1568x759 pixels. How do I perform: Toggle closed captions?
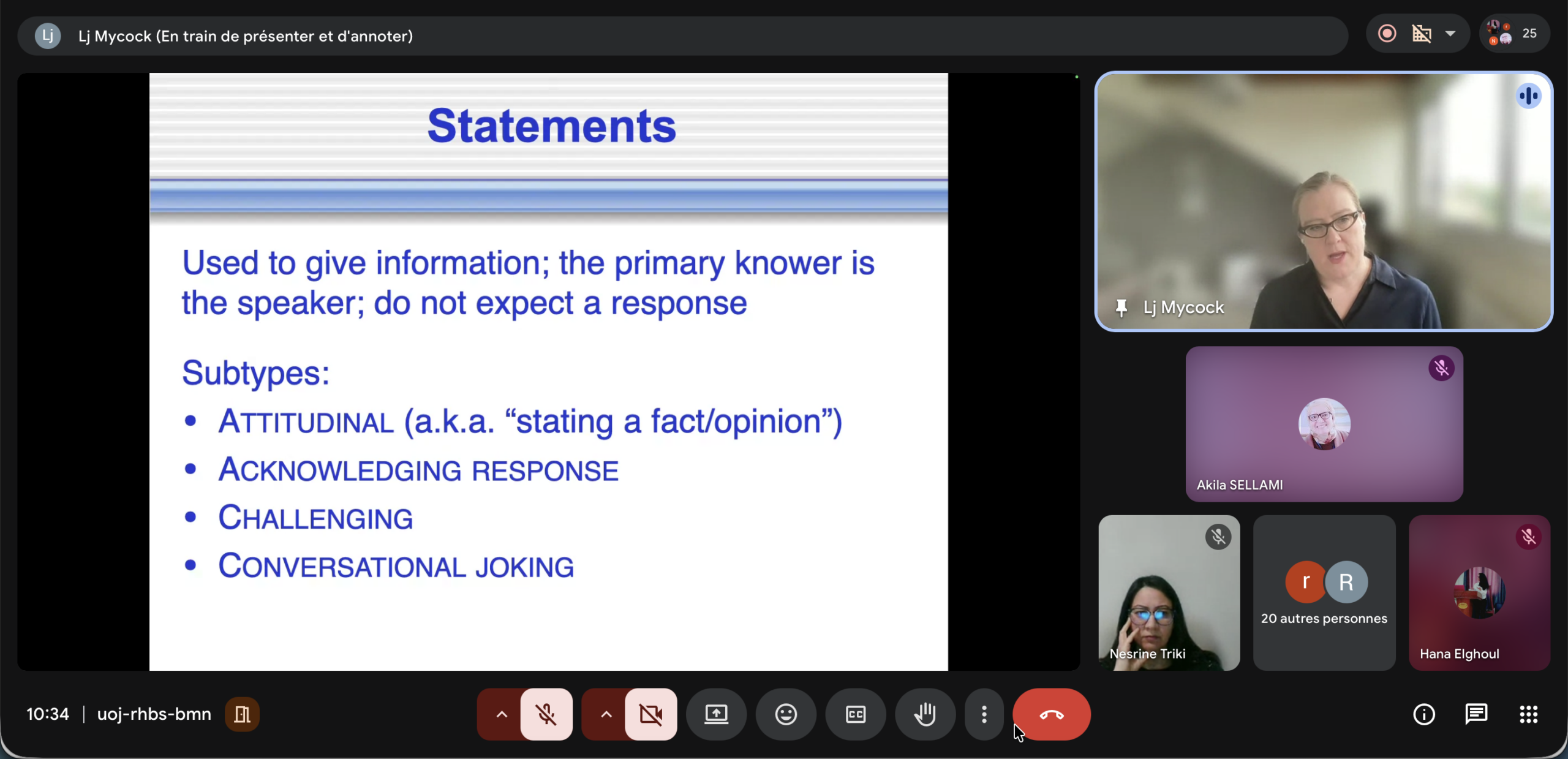coord(856,714)
